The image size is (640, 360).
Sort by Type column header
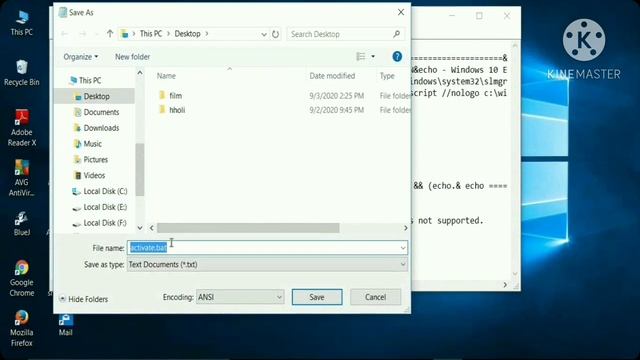pos(387,76)
